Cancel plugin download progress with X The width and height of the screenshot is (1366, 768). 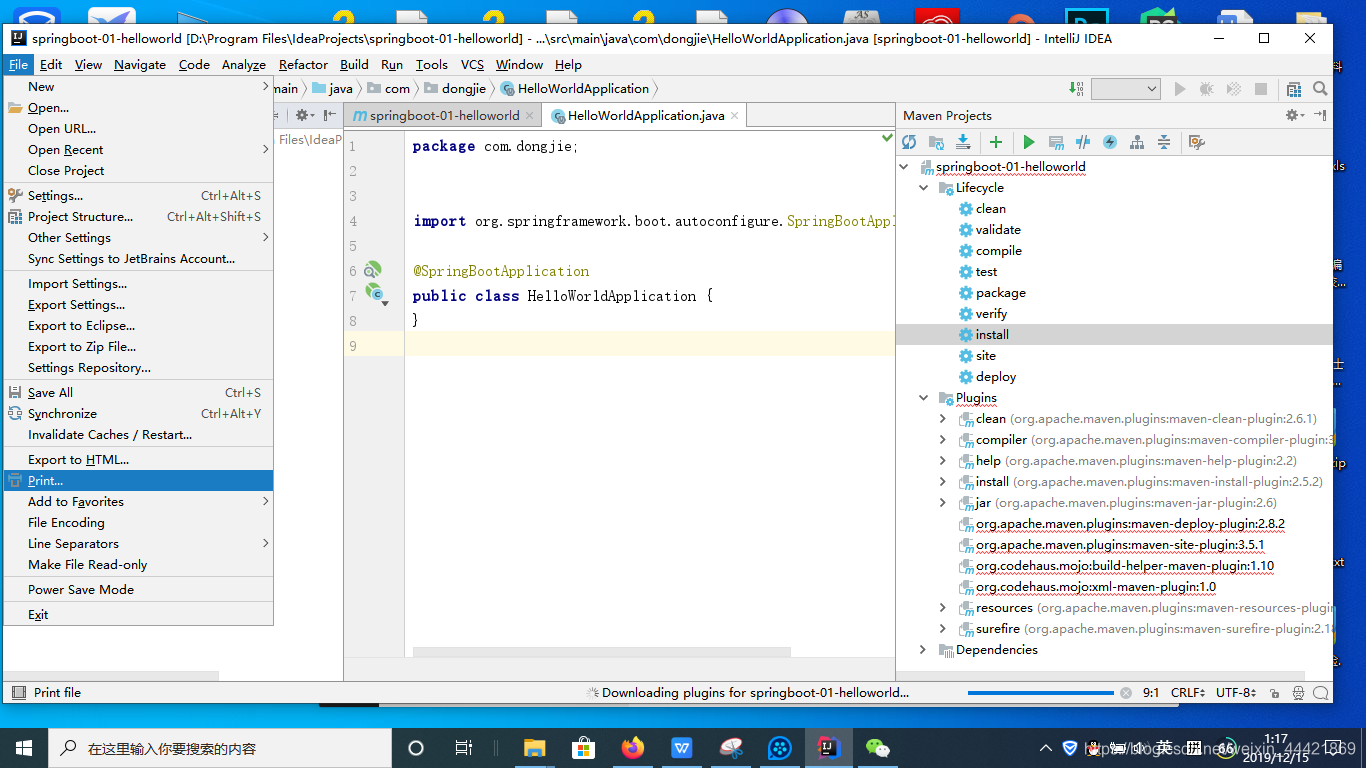(1126, 692)
